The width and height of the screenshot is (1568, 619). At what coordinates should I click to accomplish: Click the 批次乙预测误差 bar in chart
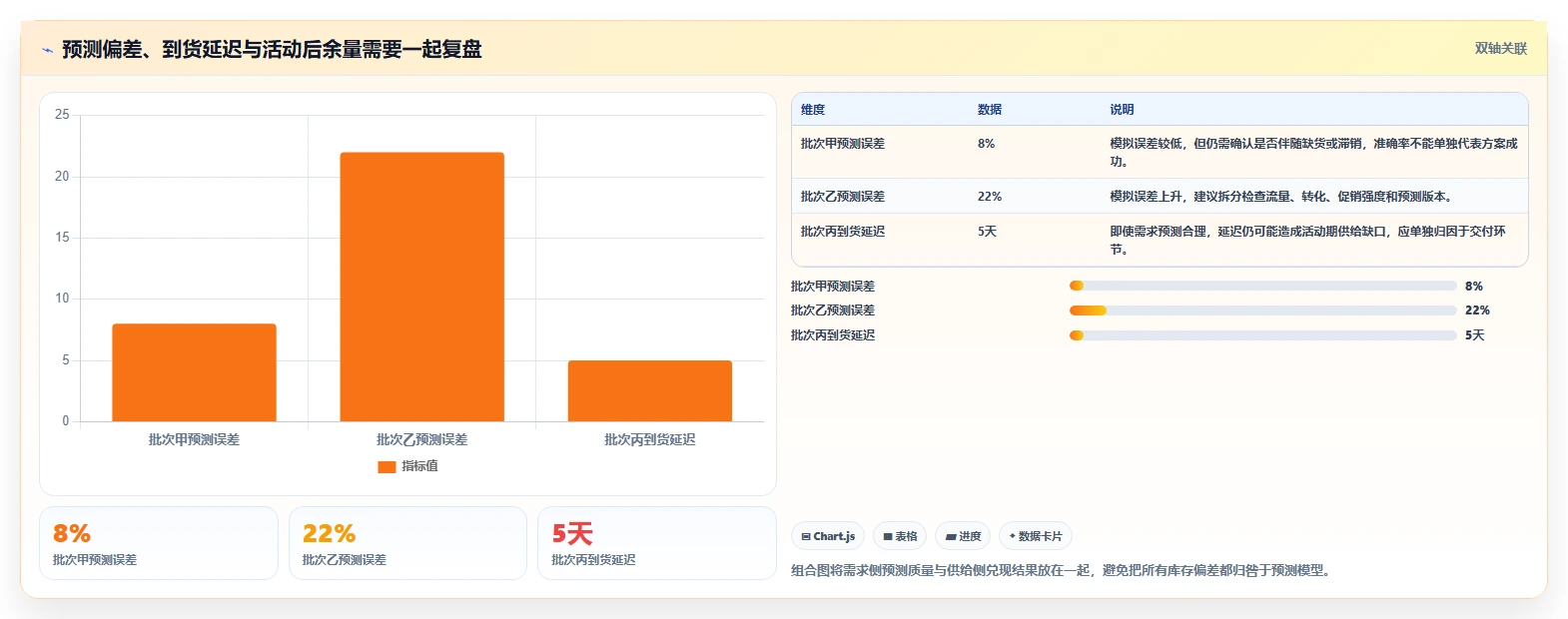point(421,287)
